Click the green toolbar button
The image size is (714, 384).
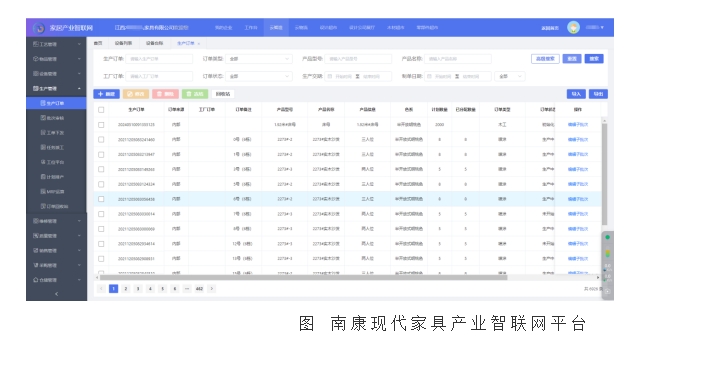click(195, 94)
